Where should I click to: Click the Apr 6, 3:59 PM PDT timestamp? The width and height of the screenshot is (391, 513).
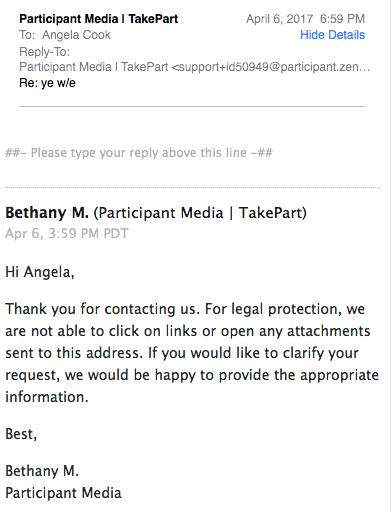(67, 233)
